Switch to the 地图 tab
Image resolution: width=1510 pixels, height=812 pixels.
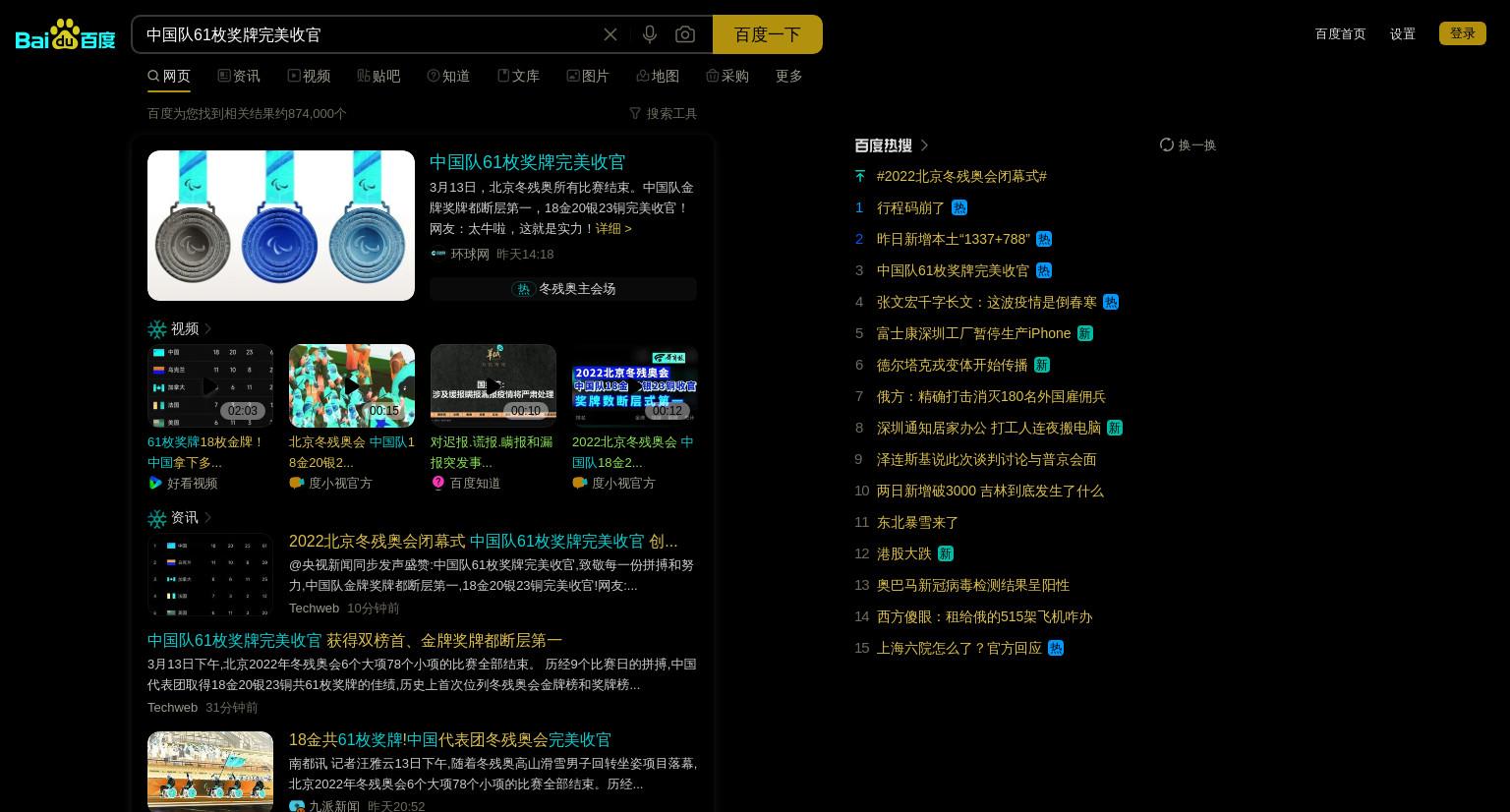(x=658, y=76)
